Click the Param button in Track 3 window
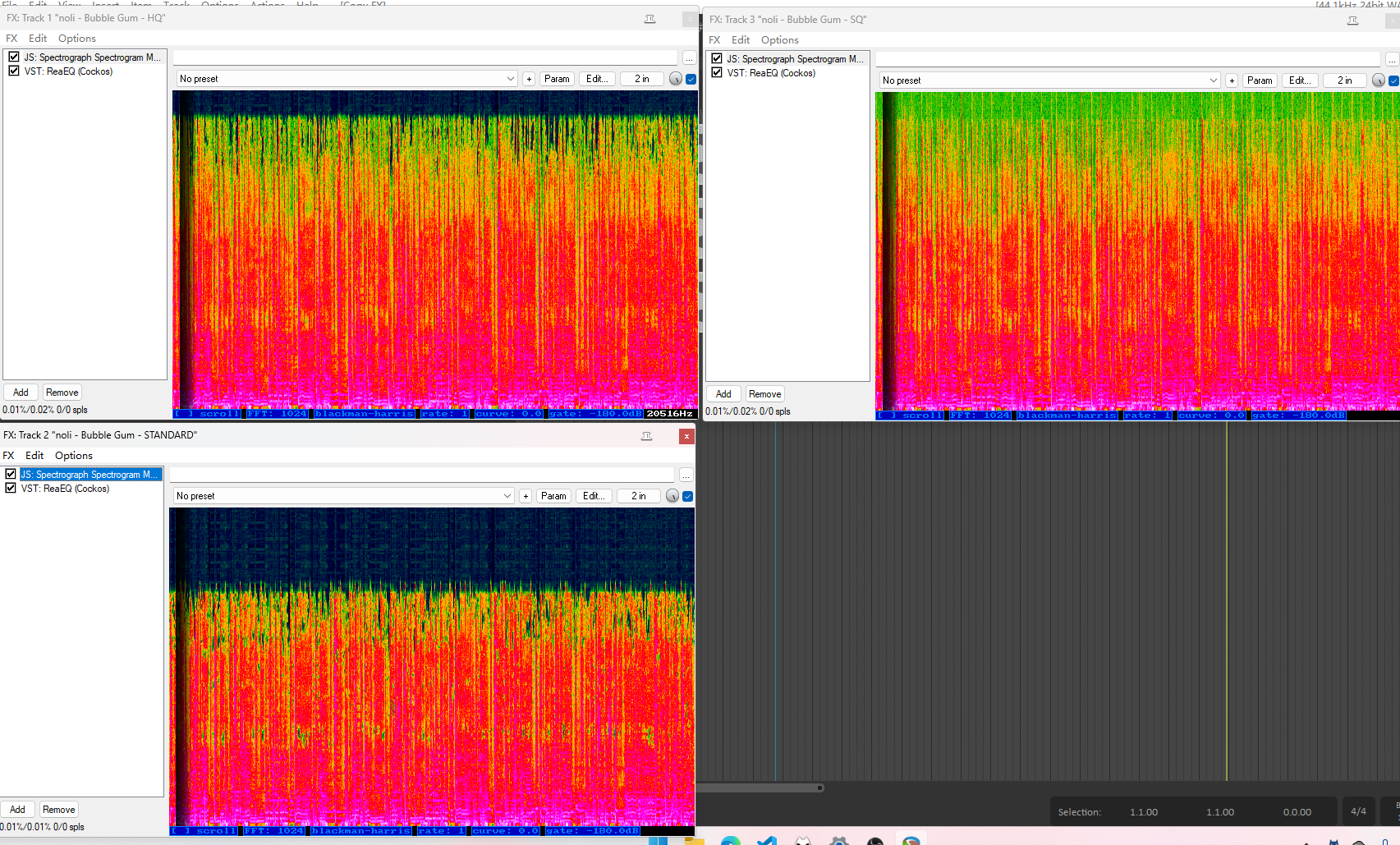 click(x=1260, y=80)
